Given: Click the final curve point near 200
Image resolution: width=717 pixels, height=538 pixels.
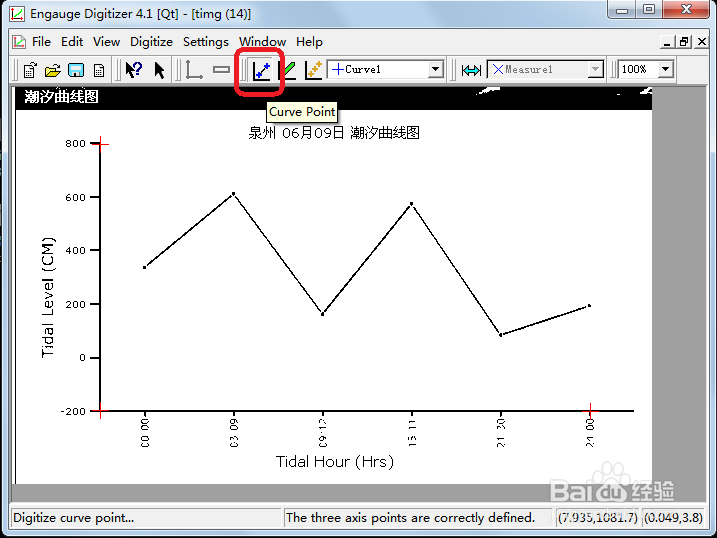Looking at the screenshot, I should 589,305.
